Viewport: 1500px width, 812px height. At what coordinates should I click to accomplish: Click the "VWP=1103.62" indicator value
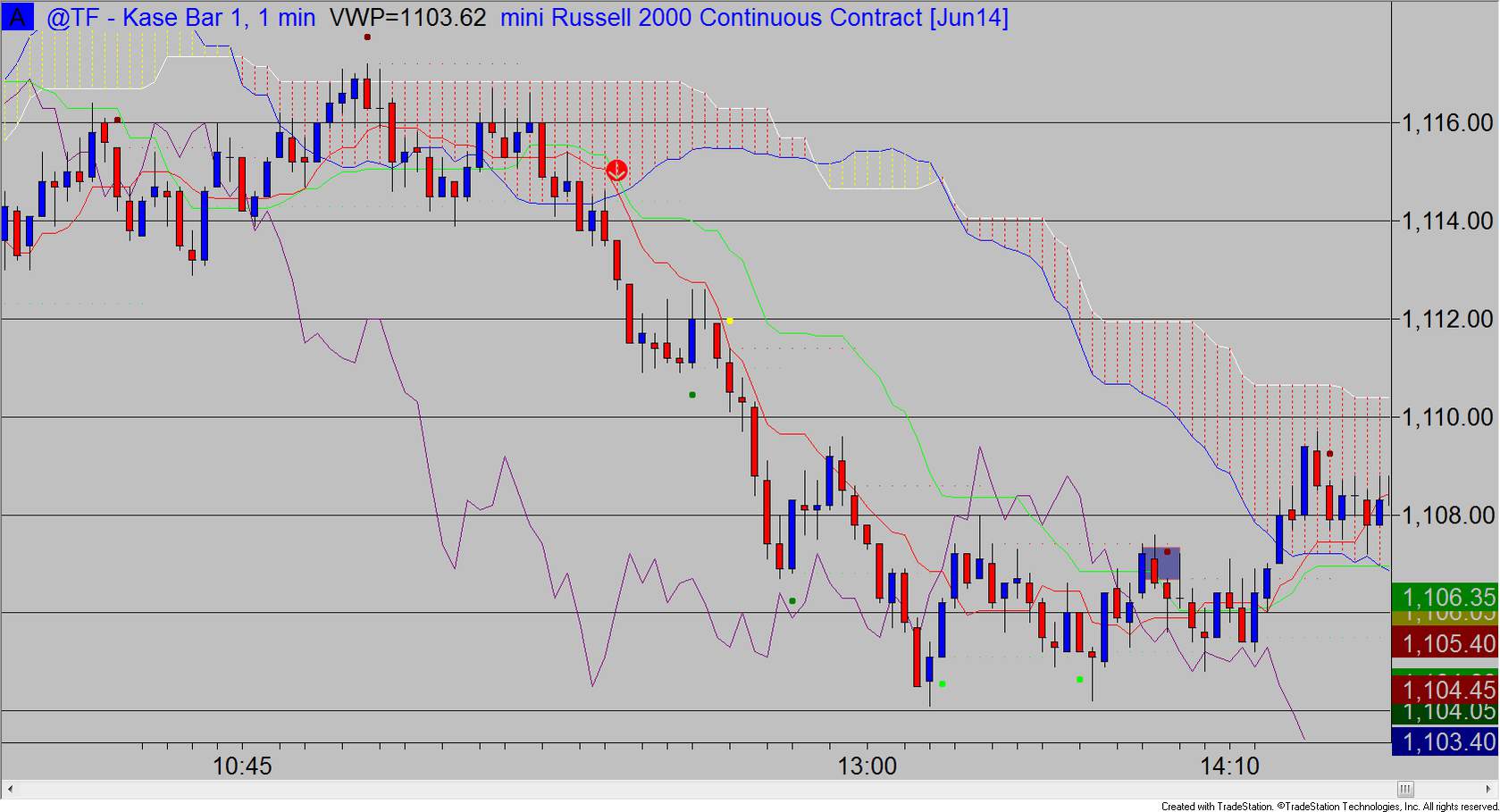[408, 17]
